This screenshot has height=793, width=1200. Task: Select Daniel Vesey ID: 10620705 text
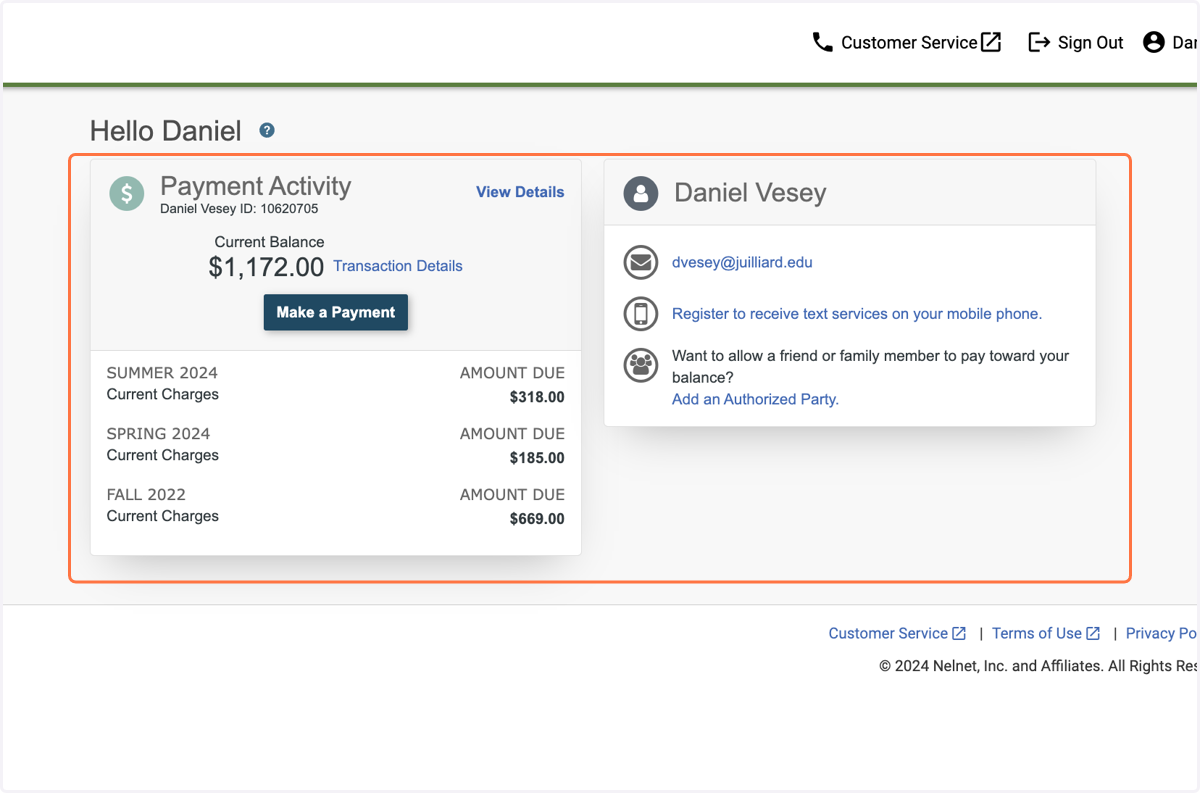tap(239, 209)
